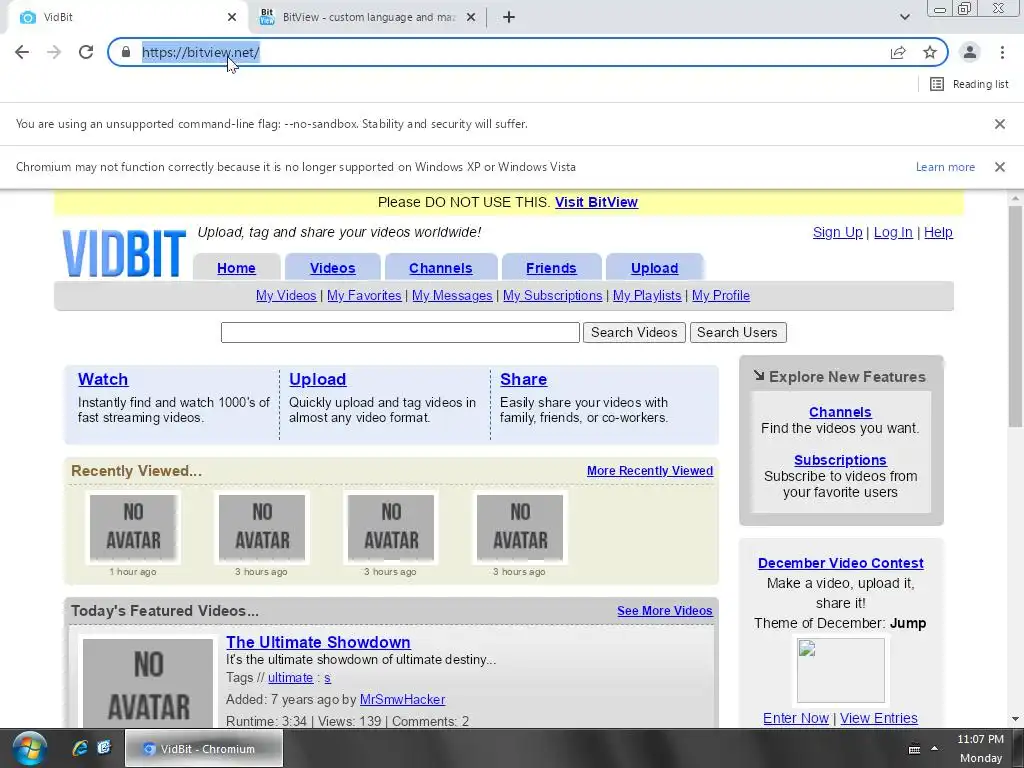Launch Internet Explorer from taskbar

80,748
